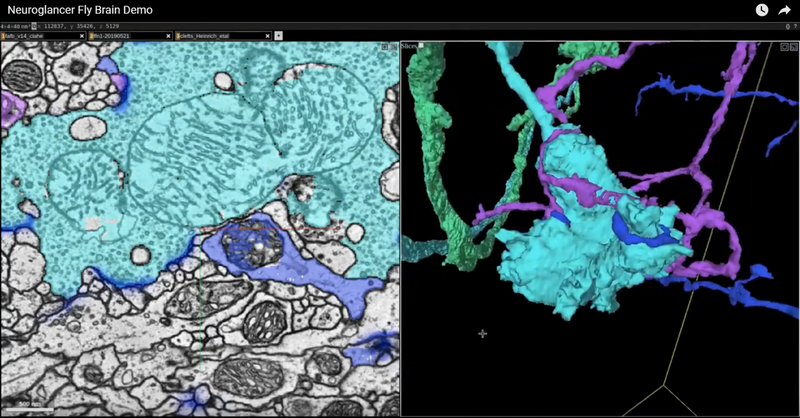Toggle visibility via fafb_v14_clahe layer number
800x418 pixels.
pyautogui.click(x=5, y=35)
